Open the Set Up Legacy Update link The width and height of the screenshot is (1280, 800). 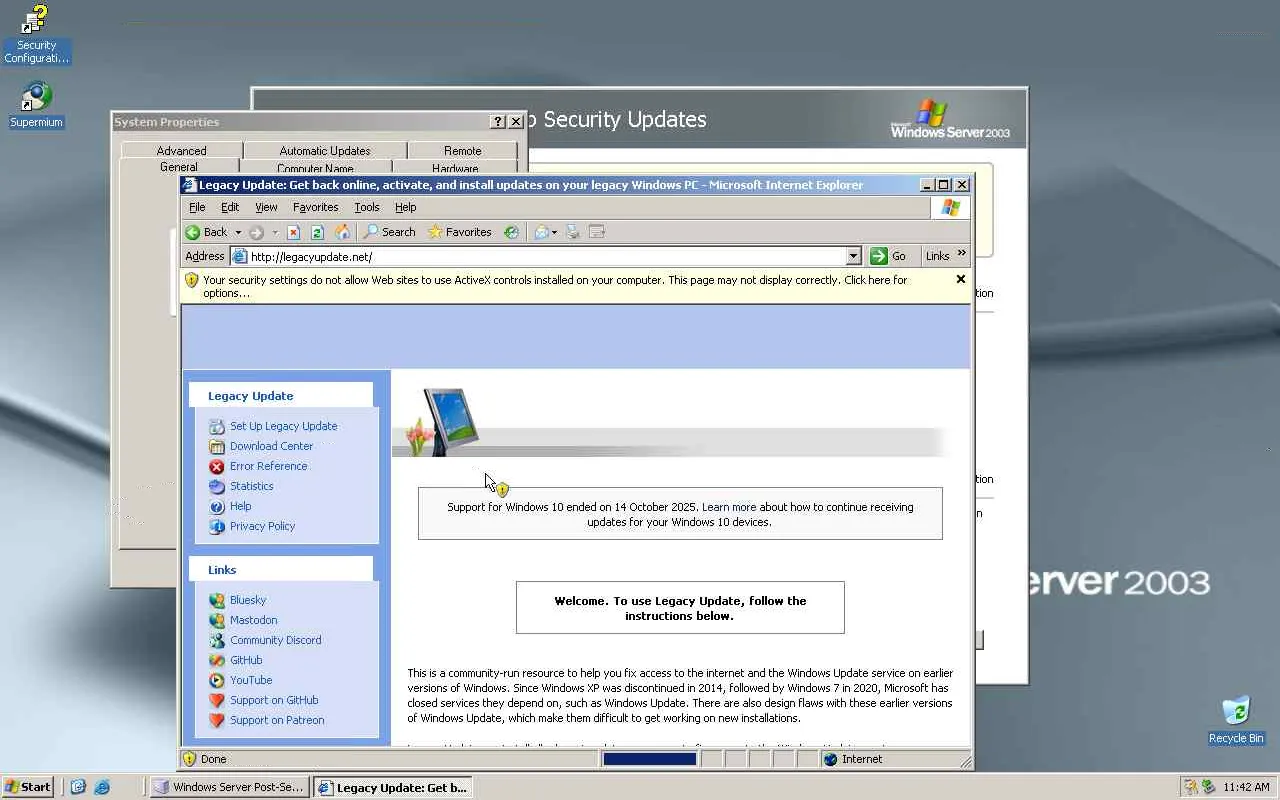tap(283, 426)
